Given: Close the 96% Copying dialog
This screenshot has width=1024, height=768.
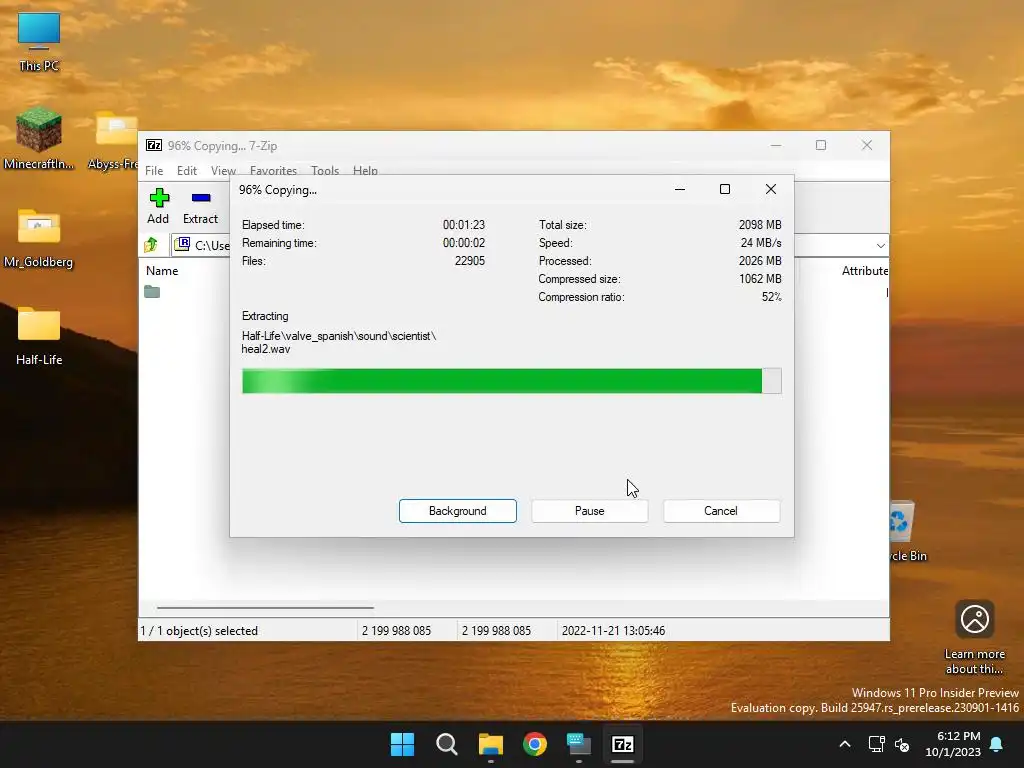Looking at the screenshot, I should pos(771,189).
